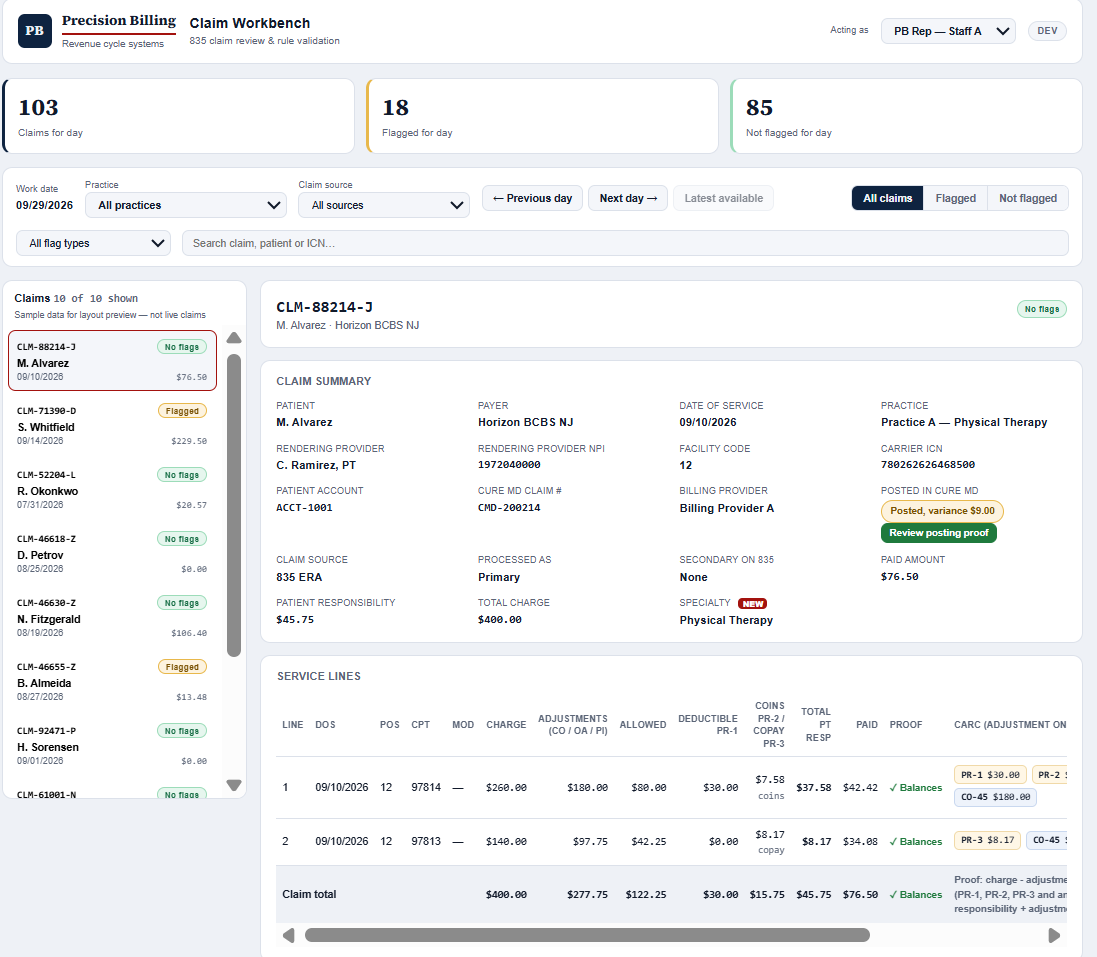This screenshot has height=957, width=1097.
Task: Click the No flags badge in claim header
Action: coord(1041,309)
